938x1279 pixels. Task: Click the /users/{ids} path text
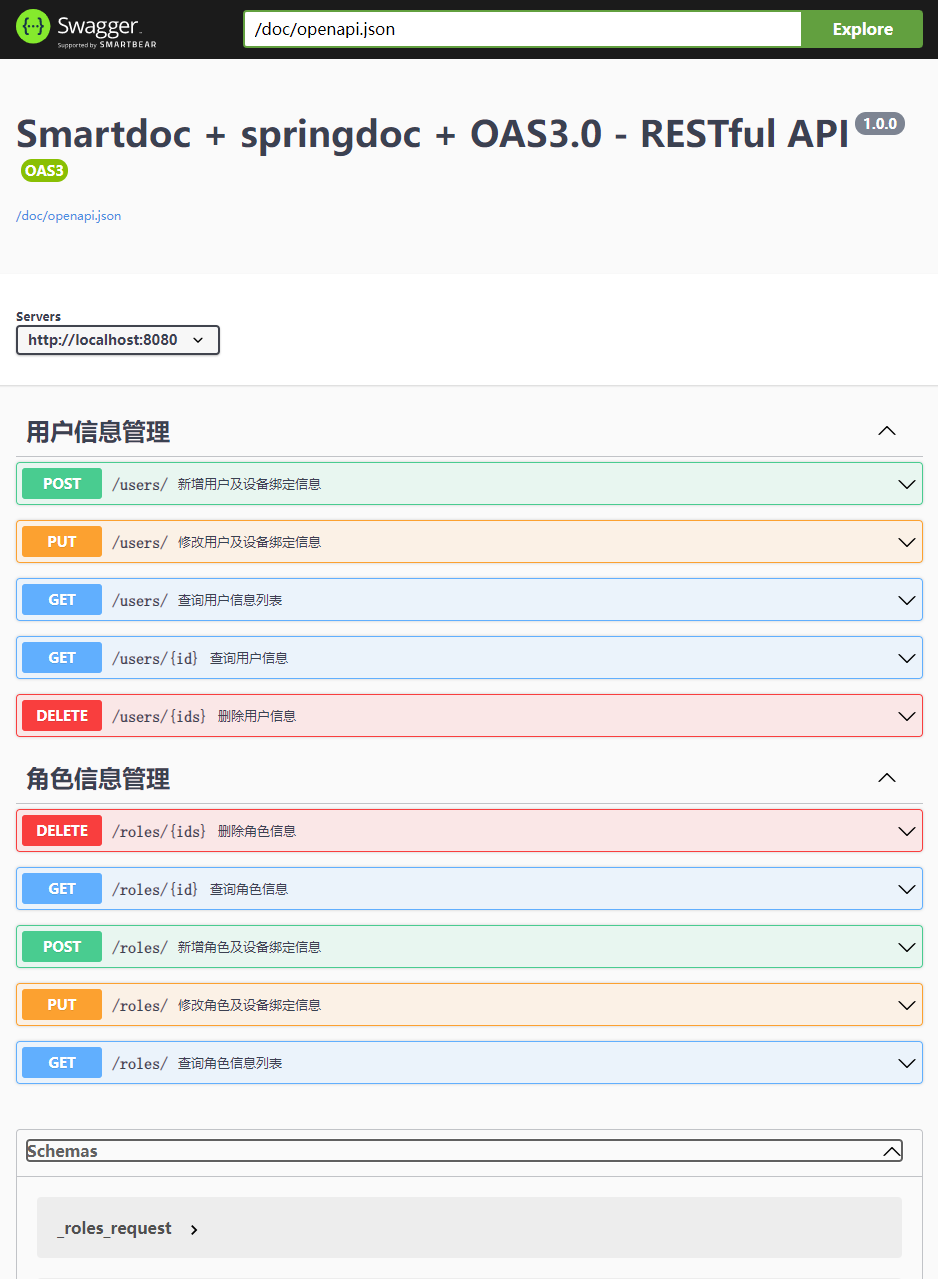pyautogui.click(x=159, y=716)
